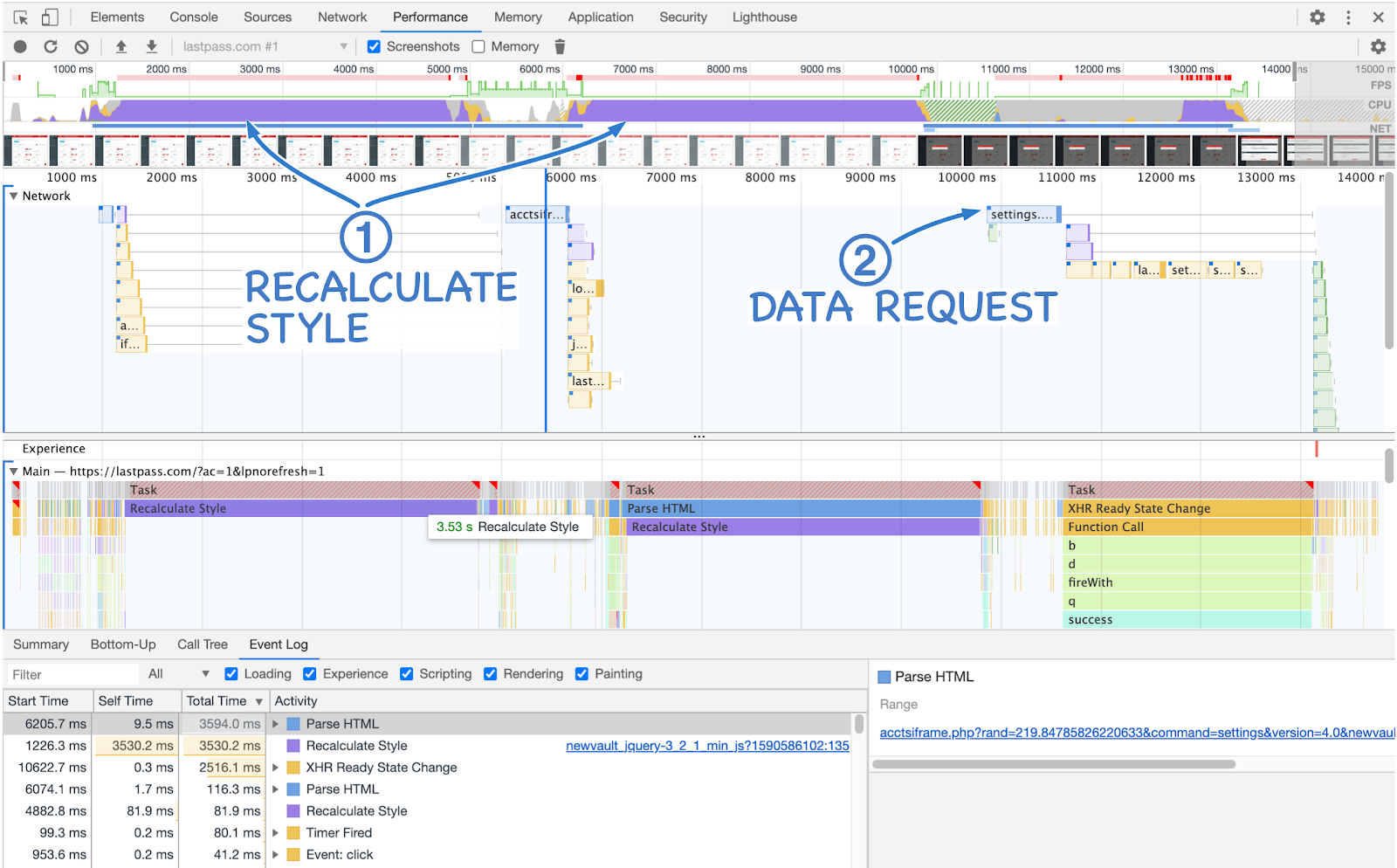Expand the XHR Ready State Change row
Image resolution: width=1397 pixels, height=868 pixels.
(x=276, y=768)
